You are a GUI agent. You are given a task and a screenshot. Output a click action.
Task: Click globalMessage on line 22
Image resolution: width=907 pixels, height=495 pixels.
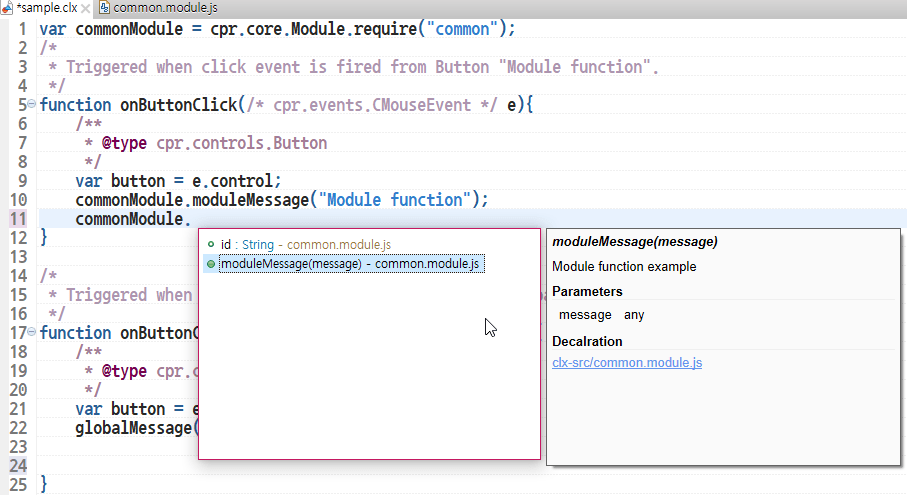click(134, 428)
